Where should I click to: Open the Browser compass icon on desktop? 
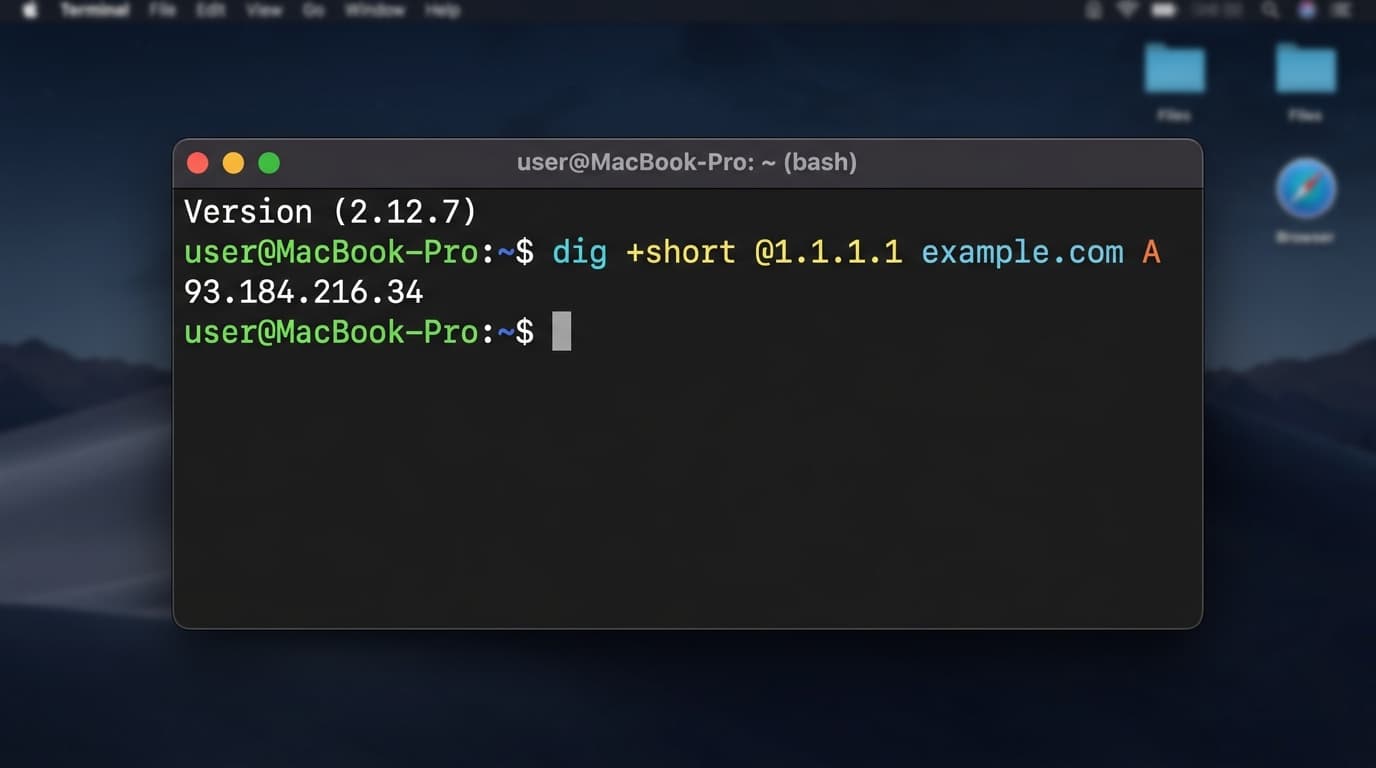(x=1305, y=190)
